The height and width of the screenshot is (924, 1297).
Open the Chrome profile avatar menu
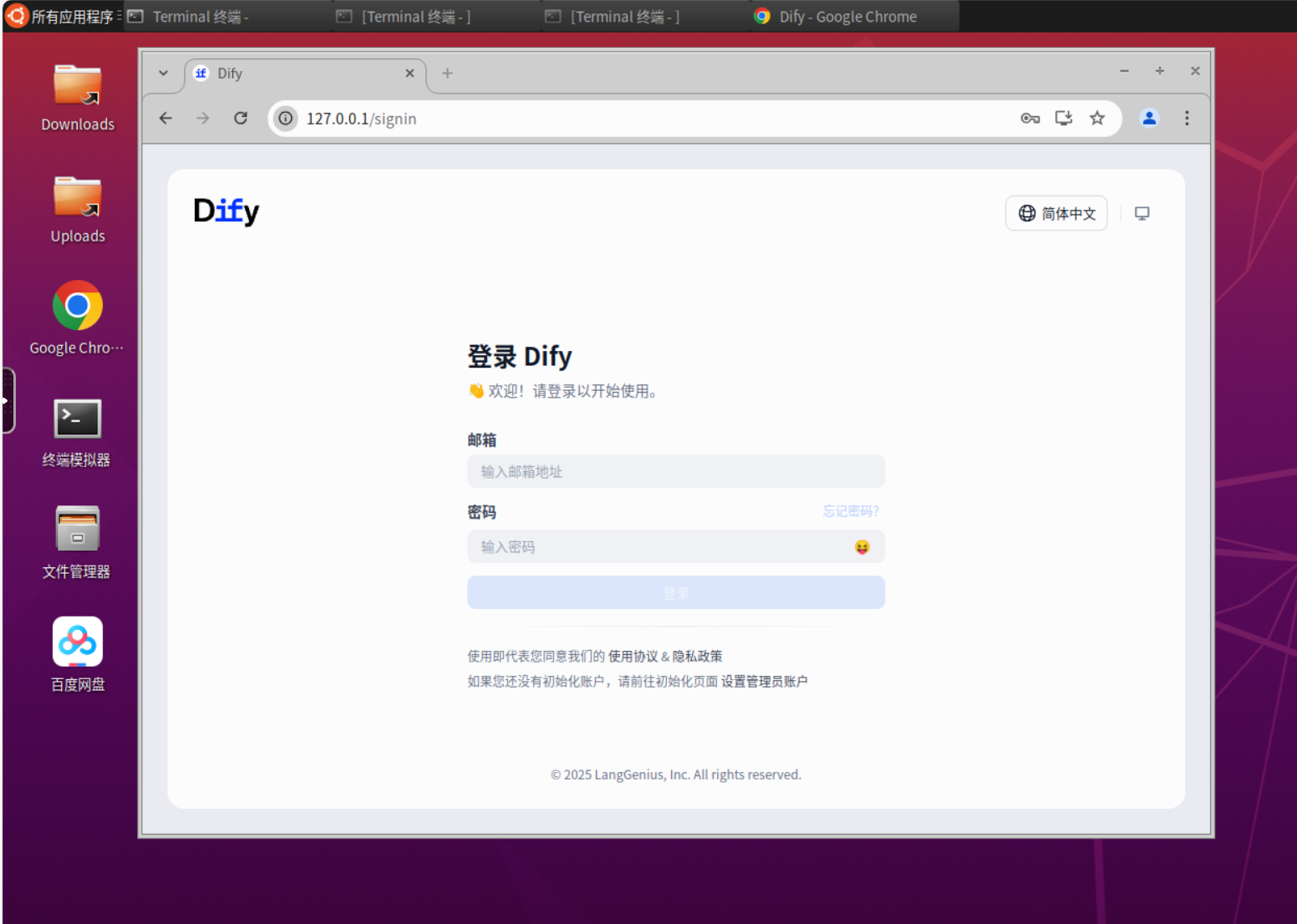pyautogui.click(x=1149, y=119)
